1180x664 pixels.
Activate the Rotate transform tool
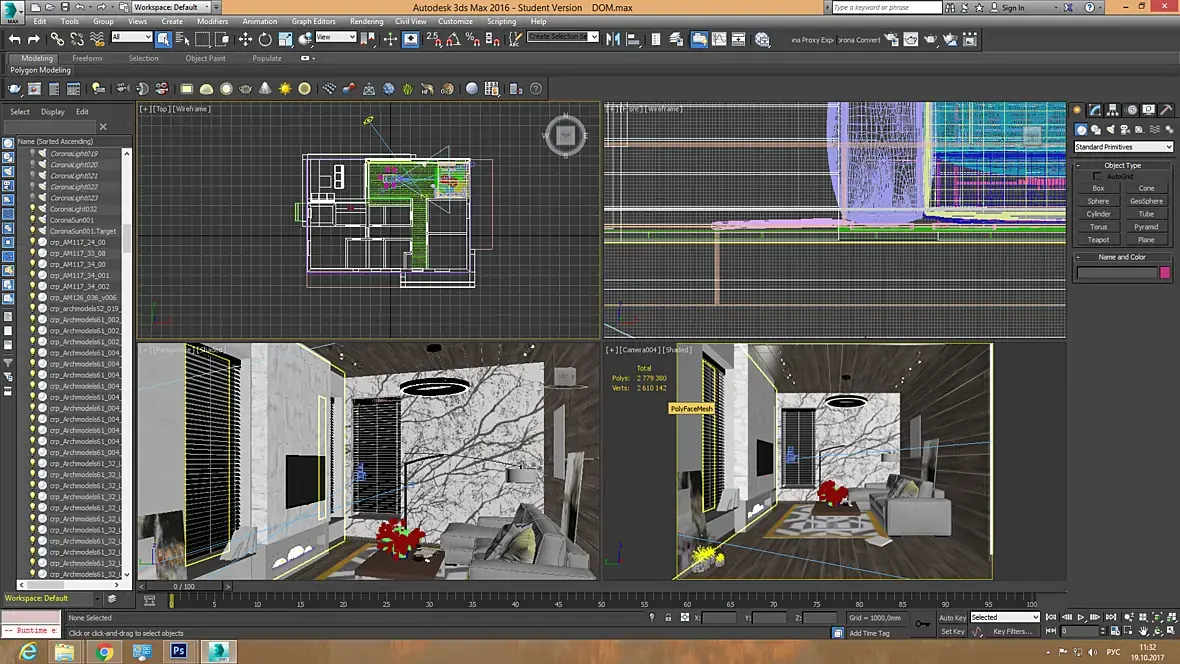(x=265, y=39)
